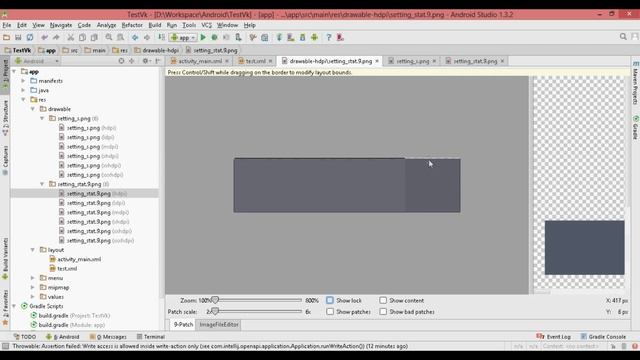The image size is (640, 360).
Task: Click the Make Project icon
Action: (x=161, y=38)
